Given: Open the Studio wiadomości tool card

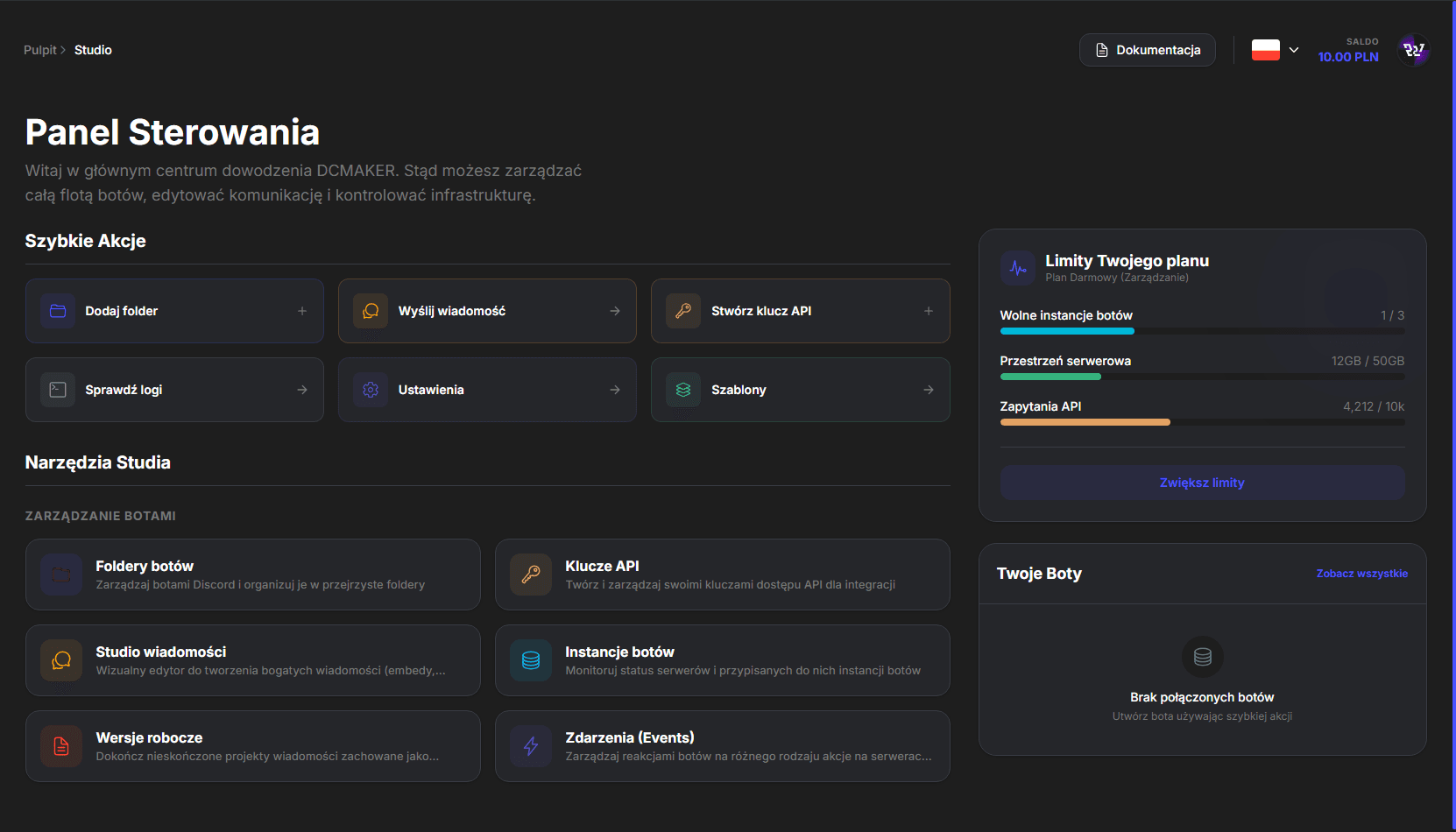Looking at the screenshot, I should pos(253,660).
